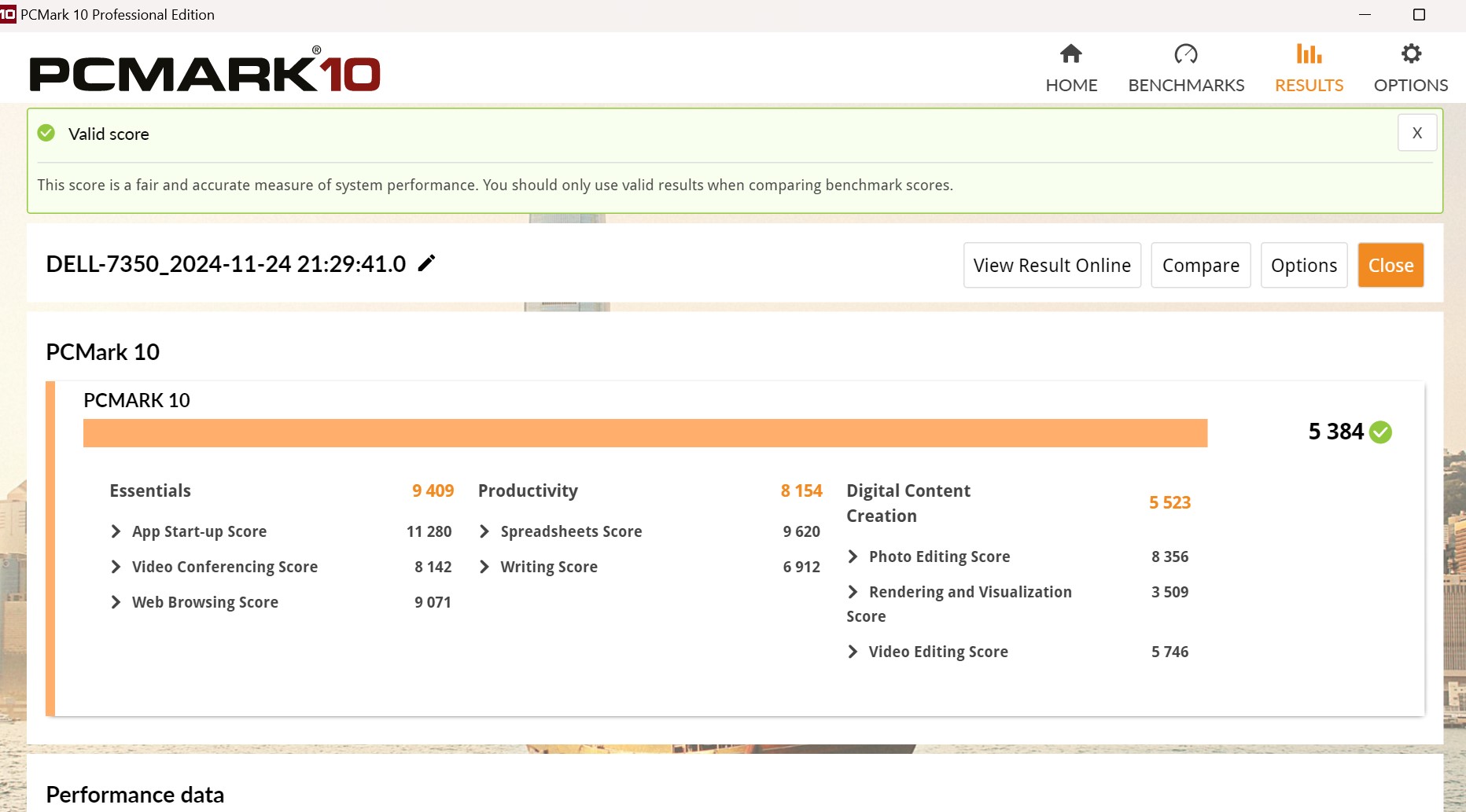Expand Video Conferencing Score row

116,567
